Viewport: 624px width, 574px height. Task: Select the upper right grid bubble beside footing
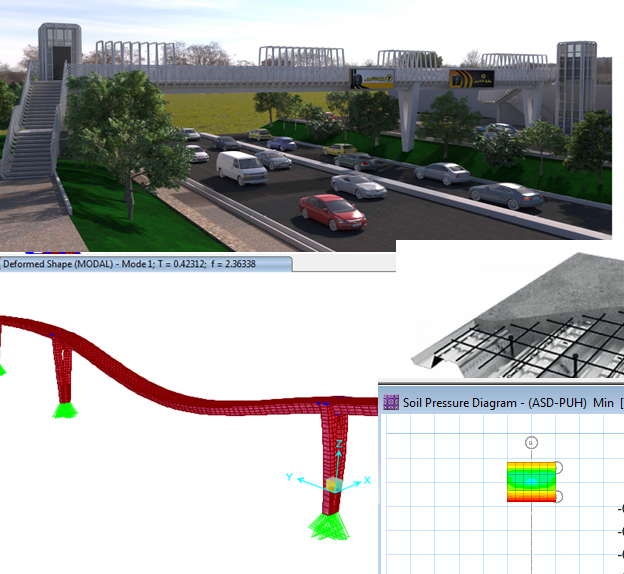click(x=560, y=467)
